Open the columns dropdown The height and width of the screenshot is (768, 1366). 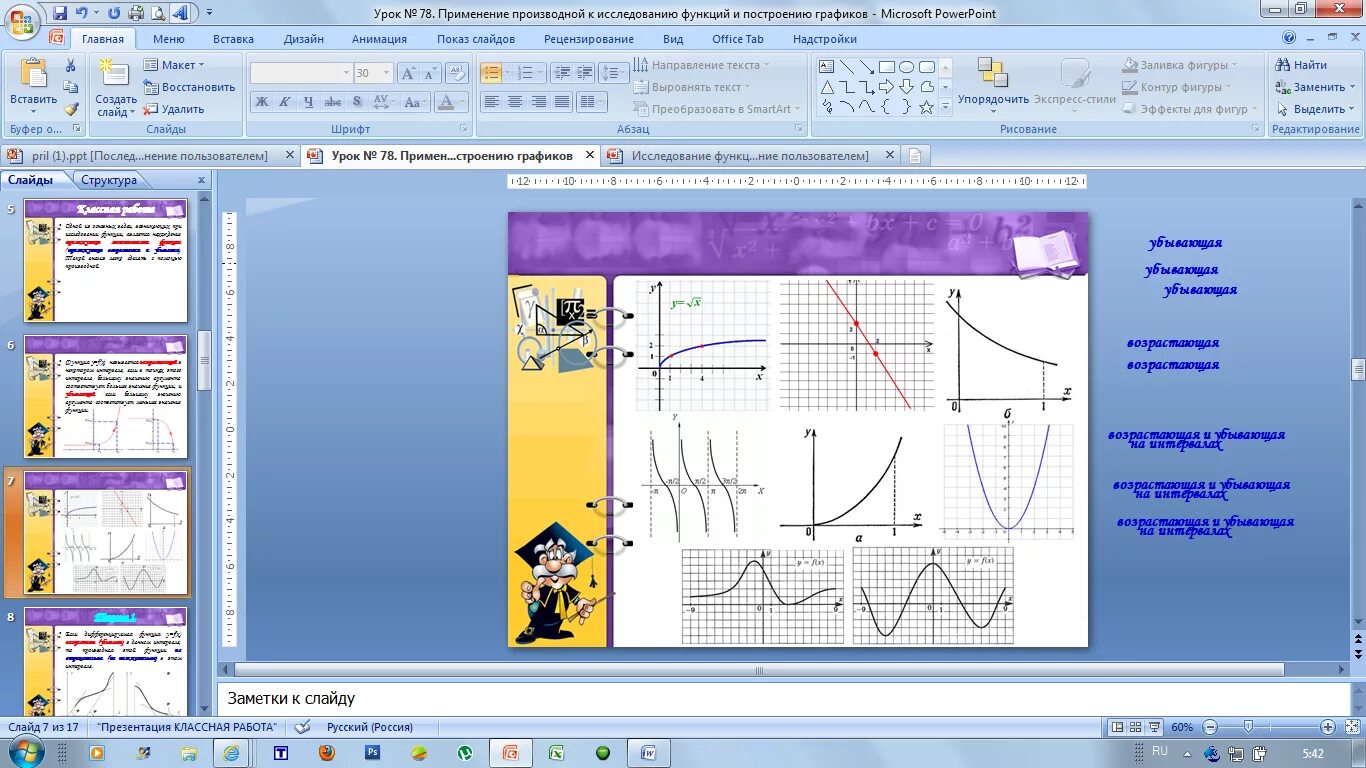point(592,102)
